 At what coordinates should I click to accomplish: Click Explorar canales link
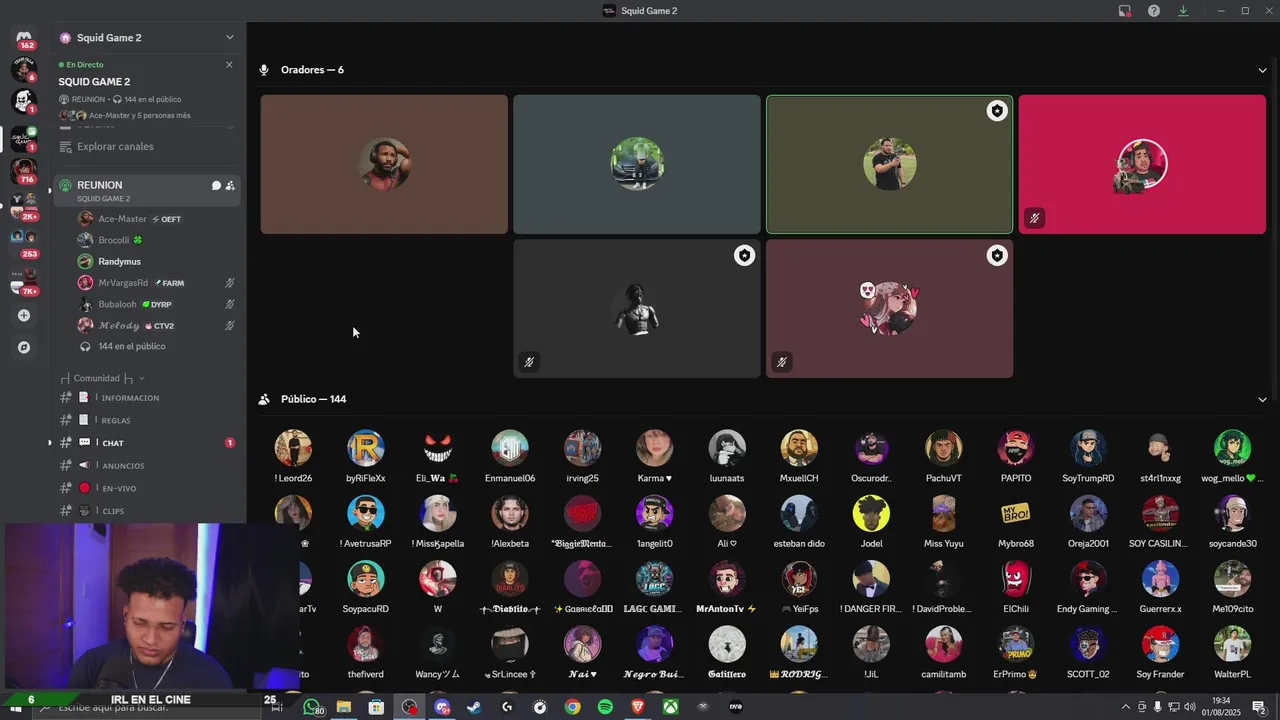coord(115,146)
